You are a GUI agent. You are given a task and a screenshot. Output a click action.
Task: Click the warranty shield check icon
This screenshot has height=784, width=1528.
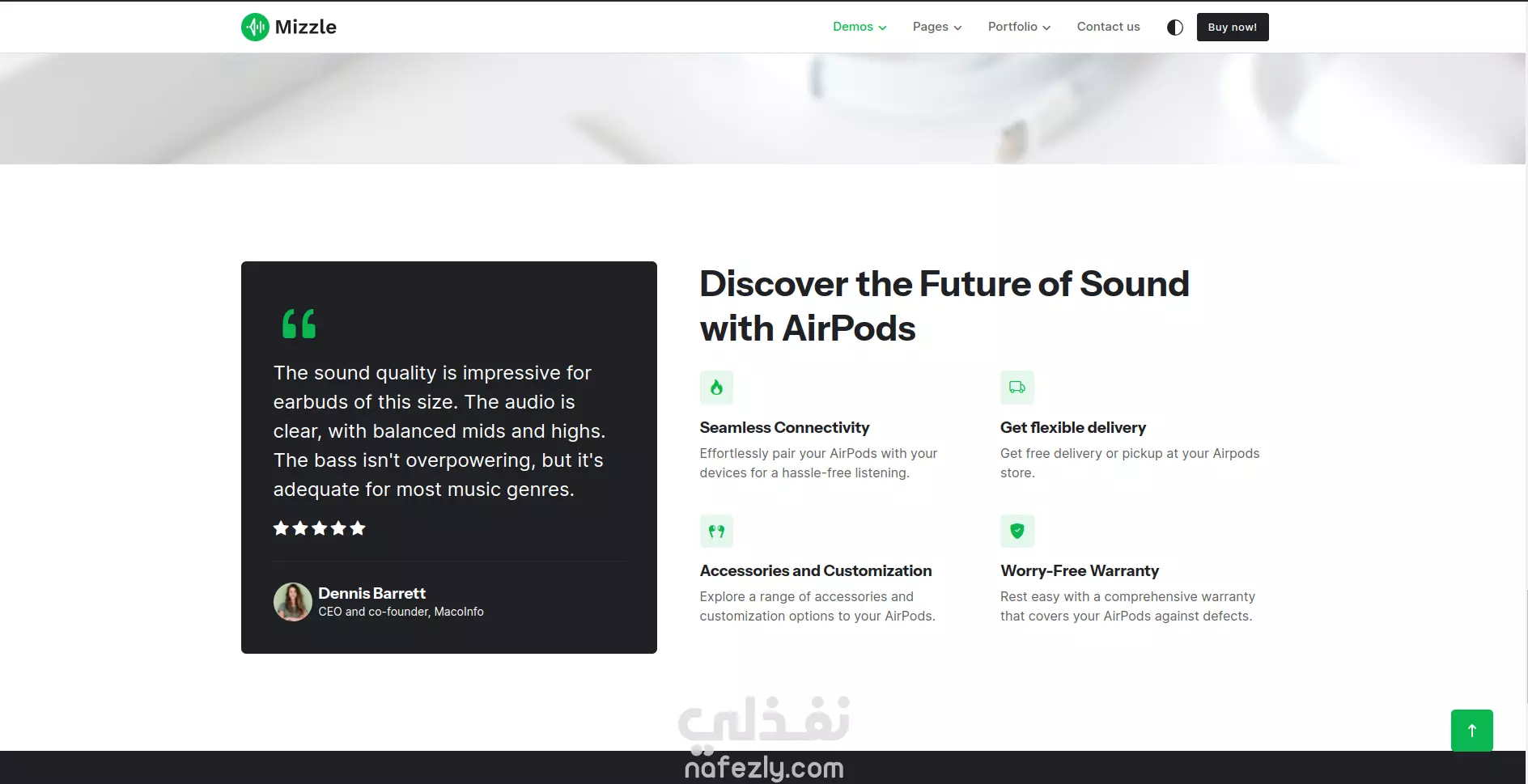tap(1017, 532)
